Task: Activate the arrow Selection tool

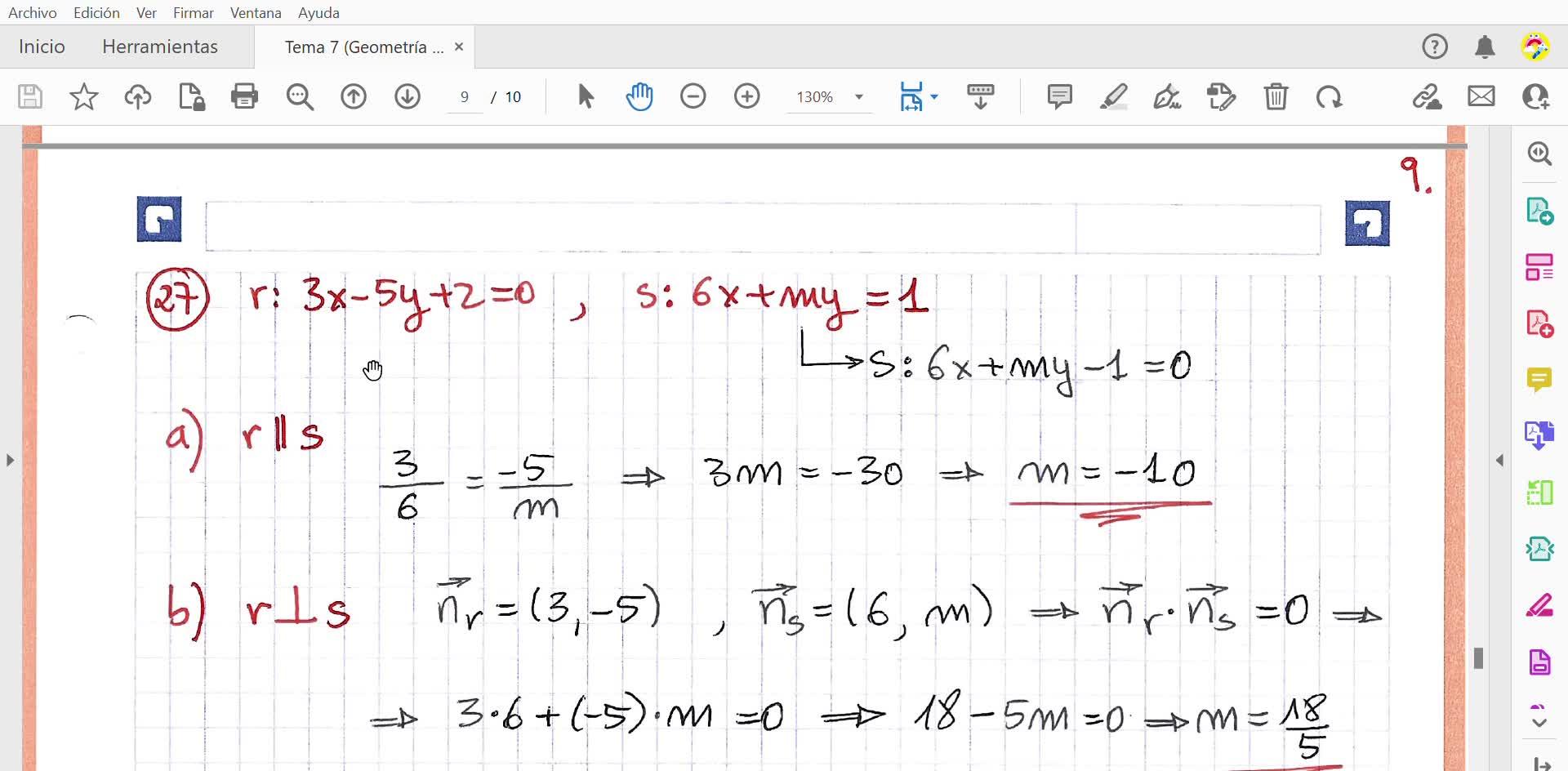Action: click(586, 96)
